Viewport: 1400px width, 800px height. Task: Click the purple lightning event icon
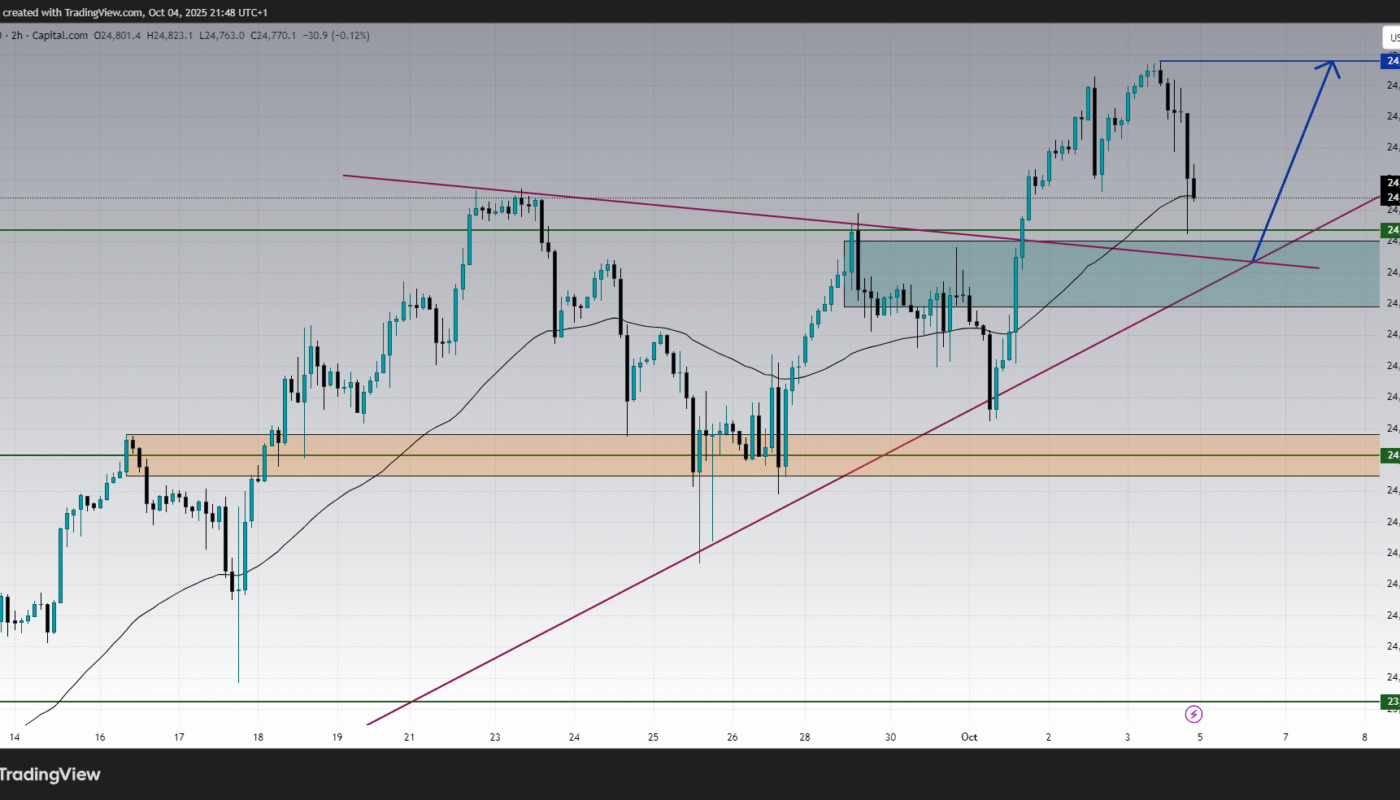tap(1193, 714)
